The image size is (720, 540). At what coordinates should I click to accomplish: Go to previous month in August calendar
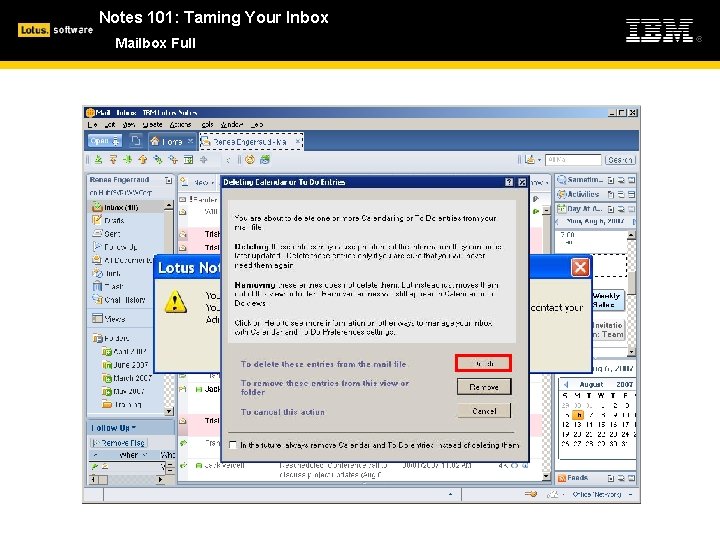566,384
